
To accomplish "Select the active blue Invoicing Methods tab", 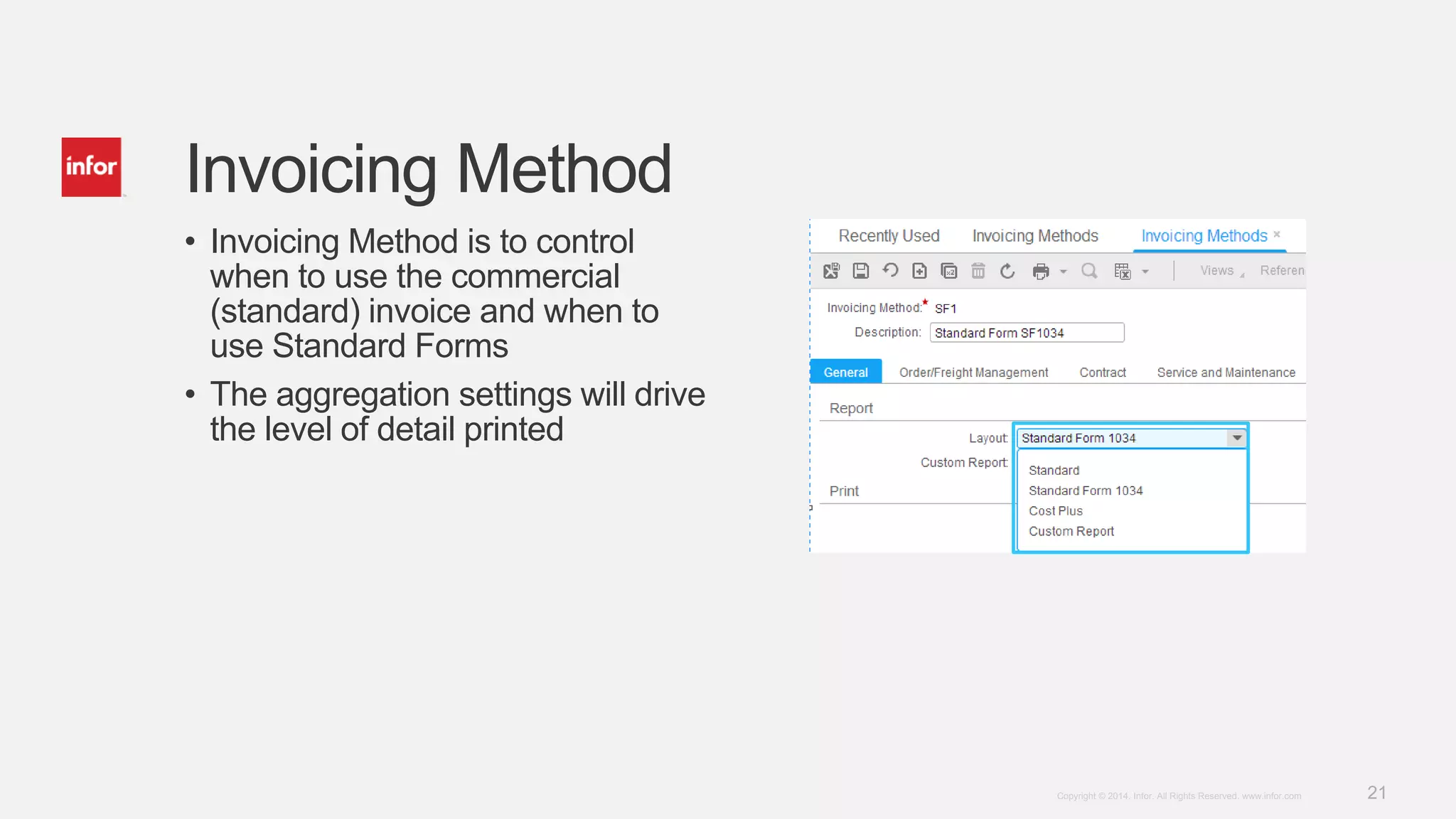I will [x=1204, y=236].
